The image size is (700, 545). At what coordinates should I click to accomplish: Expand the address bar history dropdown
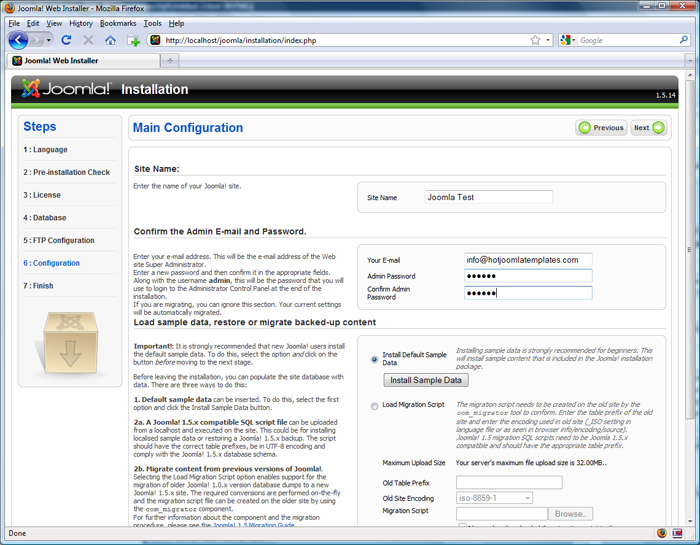tap(547, 40)
